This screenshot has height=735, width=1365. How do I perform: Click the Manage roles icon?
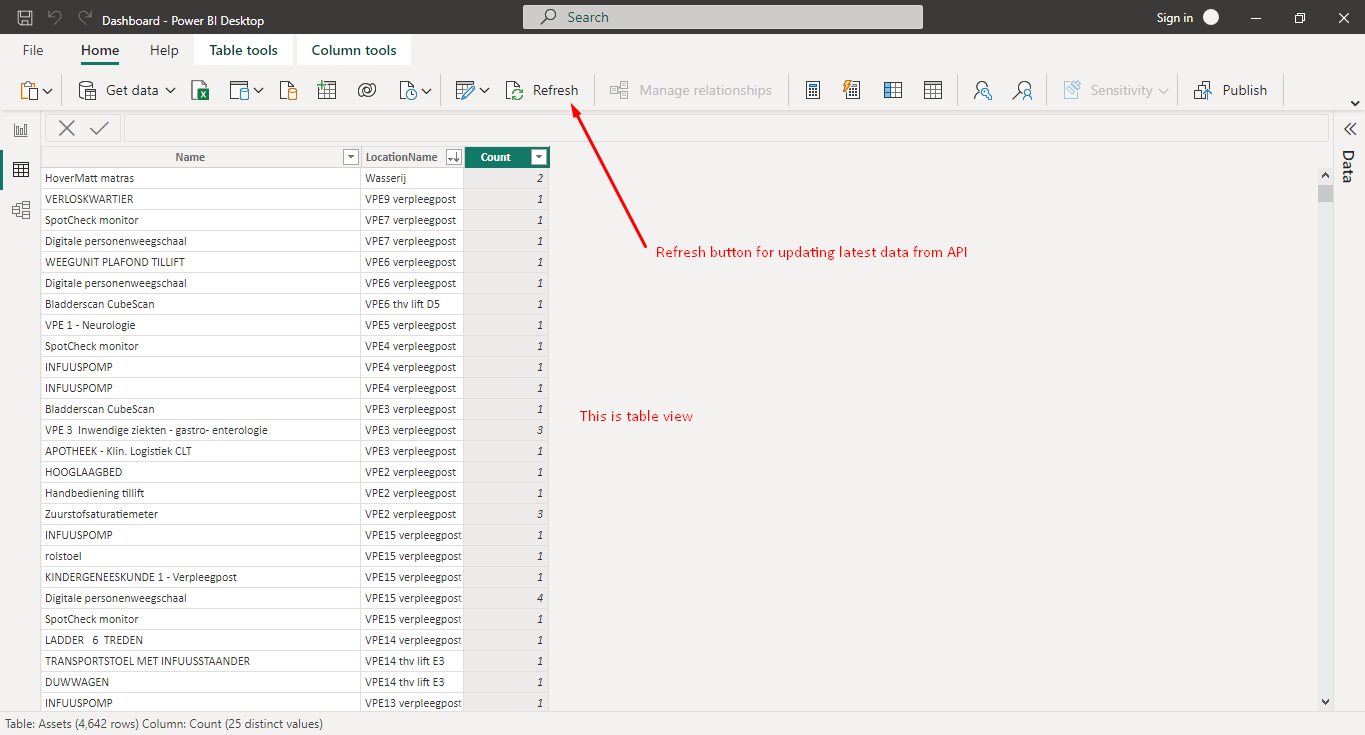tap(982, 91)
